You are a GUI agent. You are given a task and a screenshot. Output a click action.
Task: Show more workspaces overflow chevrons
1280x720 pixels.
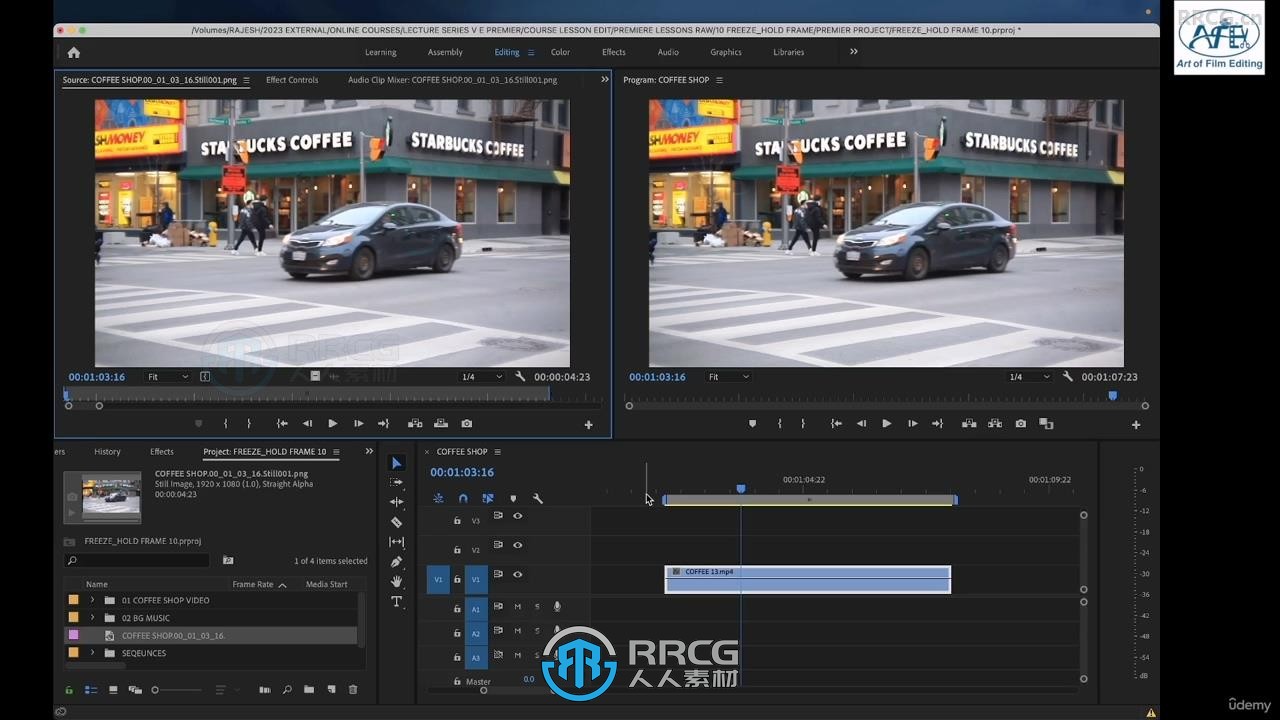853,52
